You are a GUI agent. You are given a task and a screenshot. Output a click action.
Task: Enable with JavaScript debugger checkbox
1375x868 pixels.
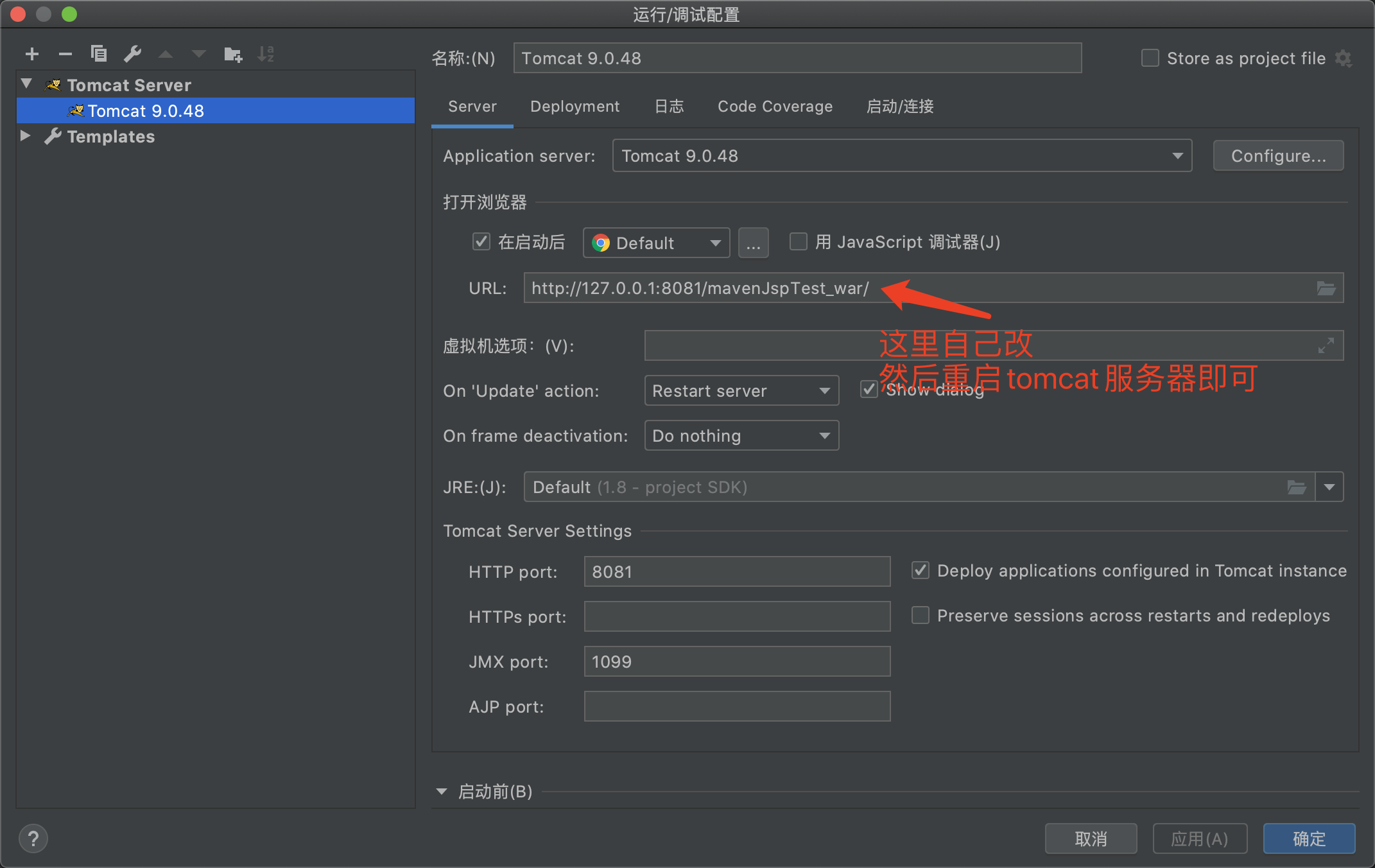(798, 242)
